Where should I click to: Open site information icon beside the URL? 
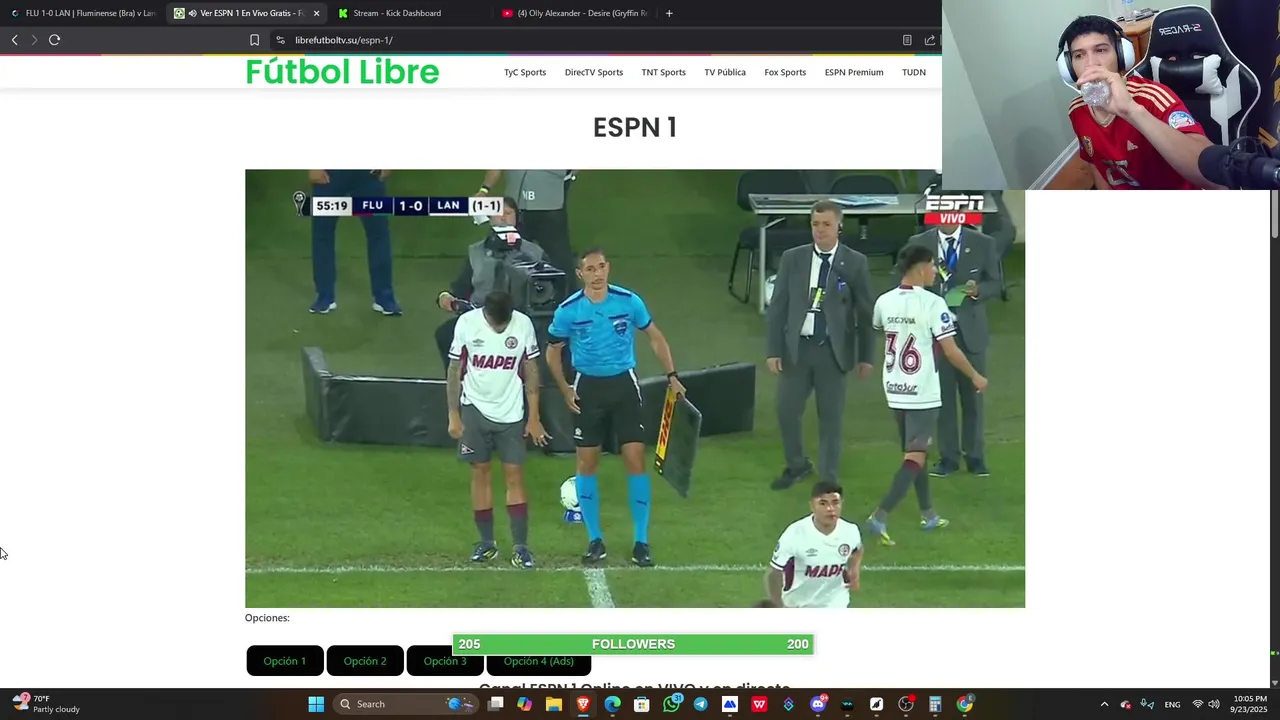(x=280, y=40)
